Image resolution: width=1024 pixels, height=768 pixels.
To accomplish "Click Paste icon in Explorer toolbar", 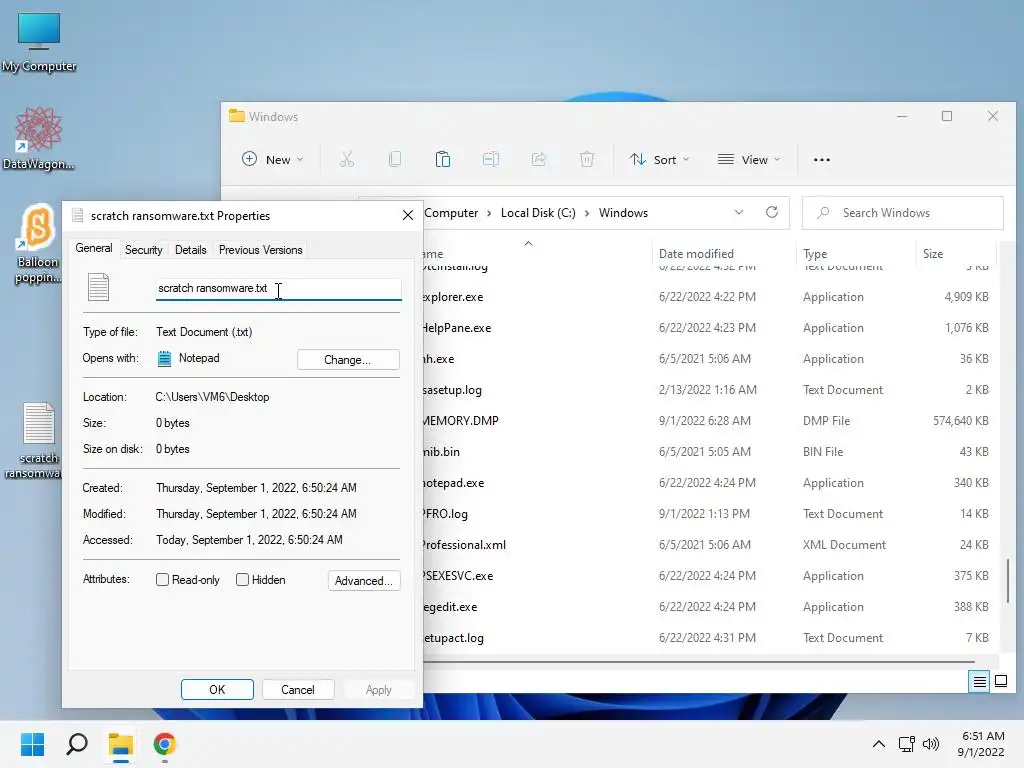I will coord(443,159).
